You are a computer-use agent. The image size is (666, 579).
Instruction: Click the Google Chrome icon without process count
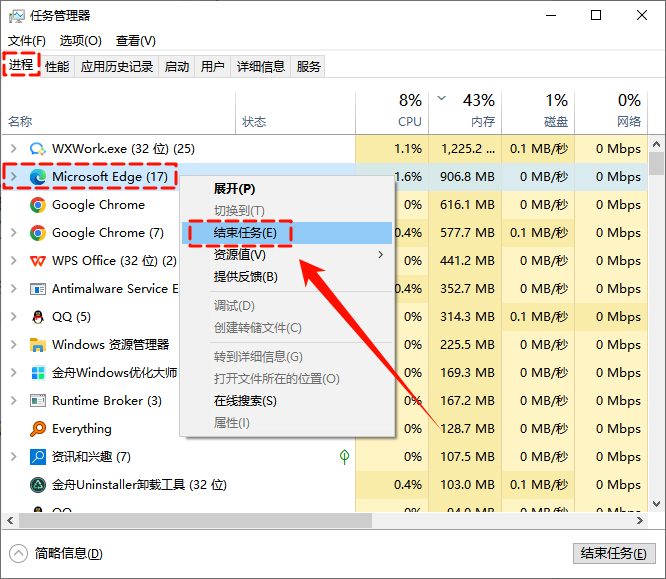click(38, 205)
